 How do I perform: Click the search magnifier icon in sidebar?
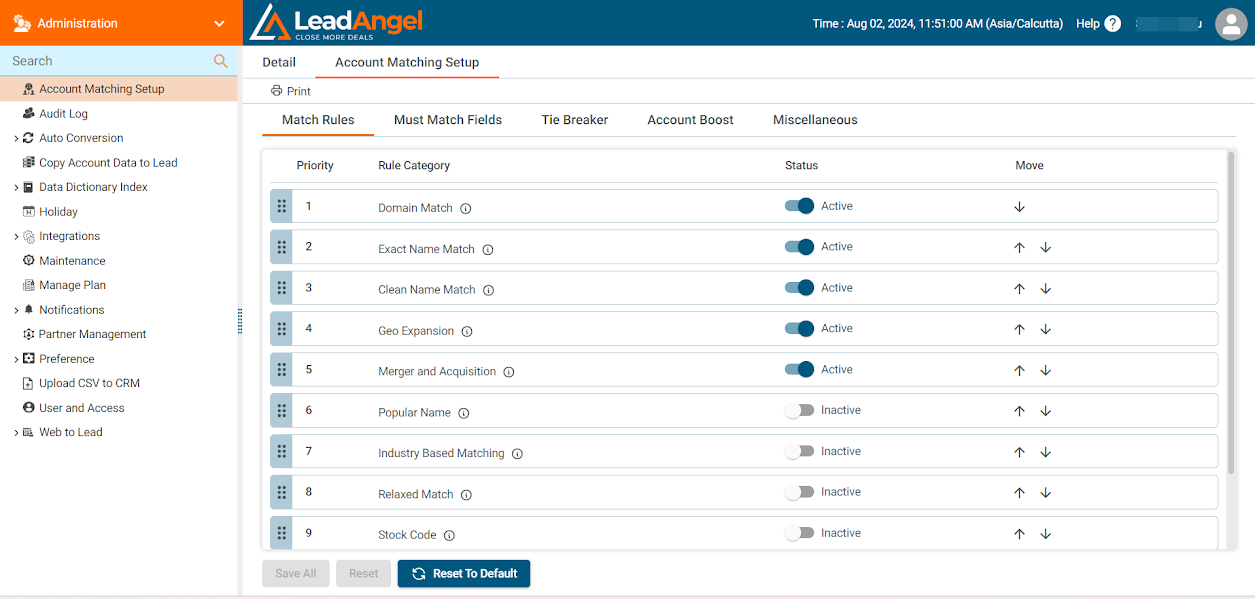pyautogui.click(x=221, y=61)
